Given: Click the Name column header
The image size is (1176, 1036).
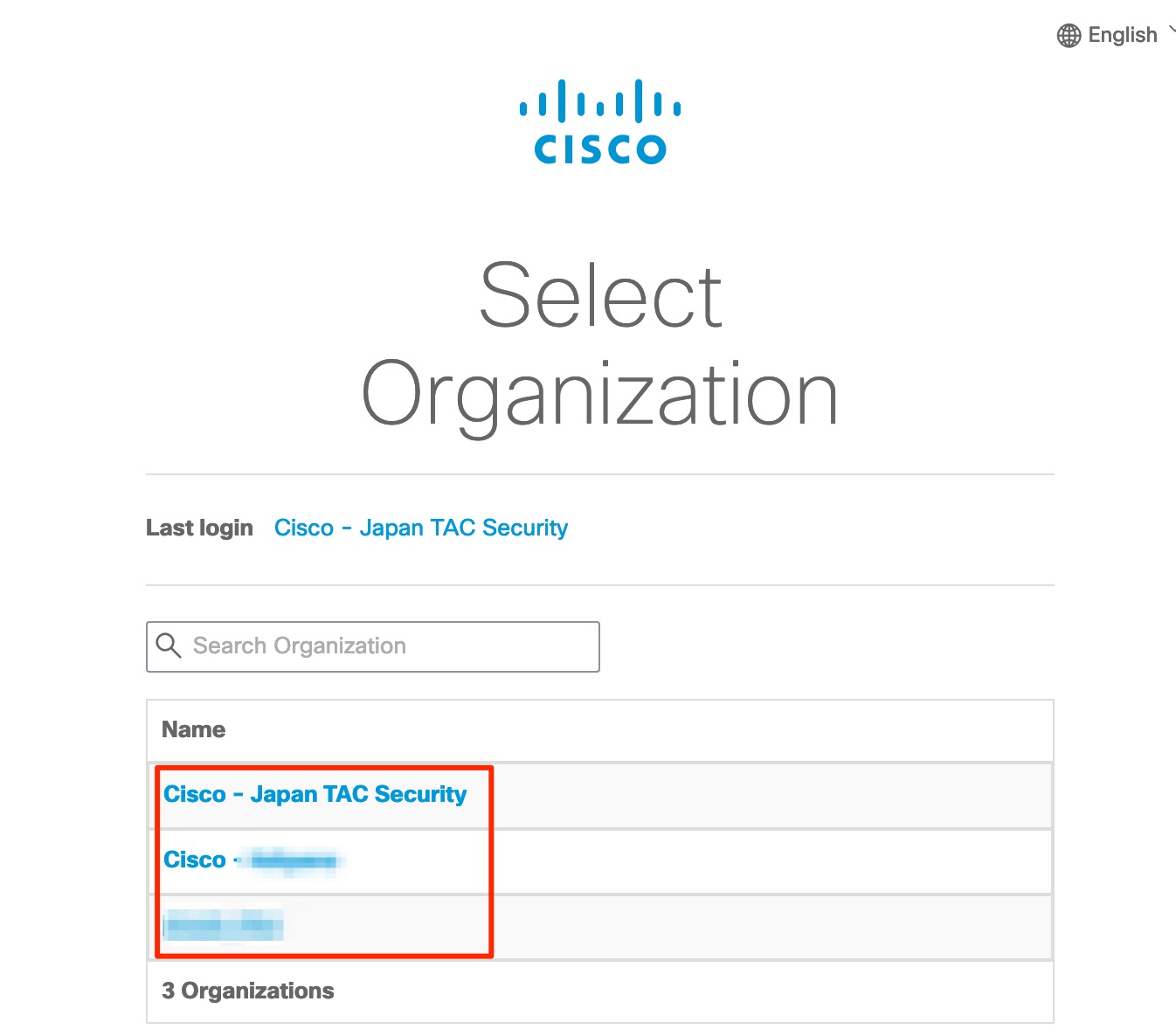Looking at the screenshot, I should tap(193, 729).
